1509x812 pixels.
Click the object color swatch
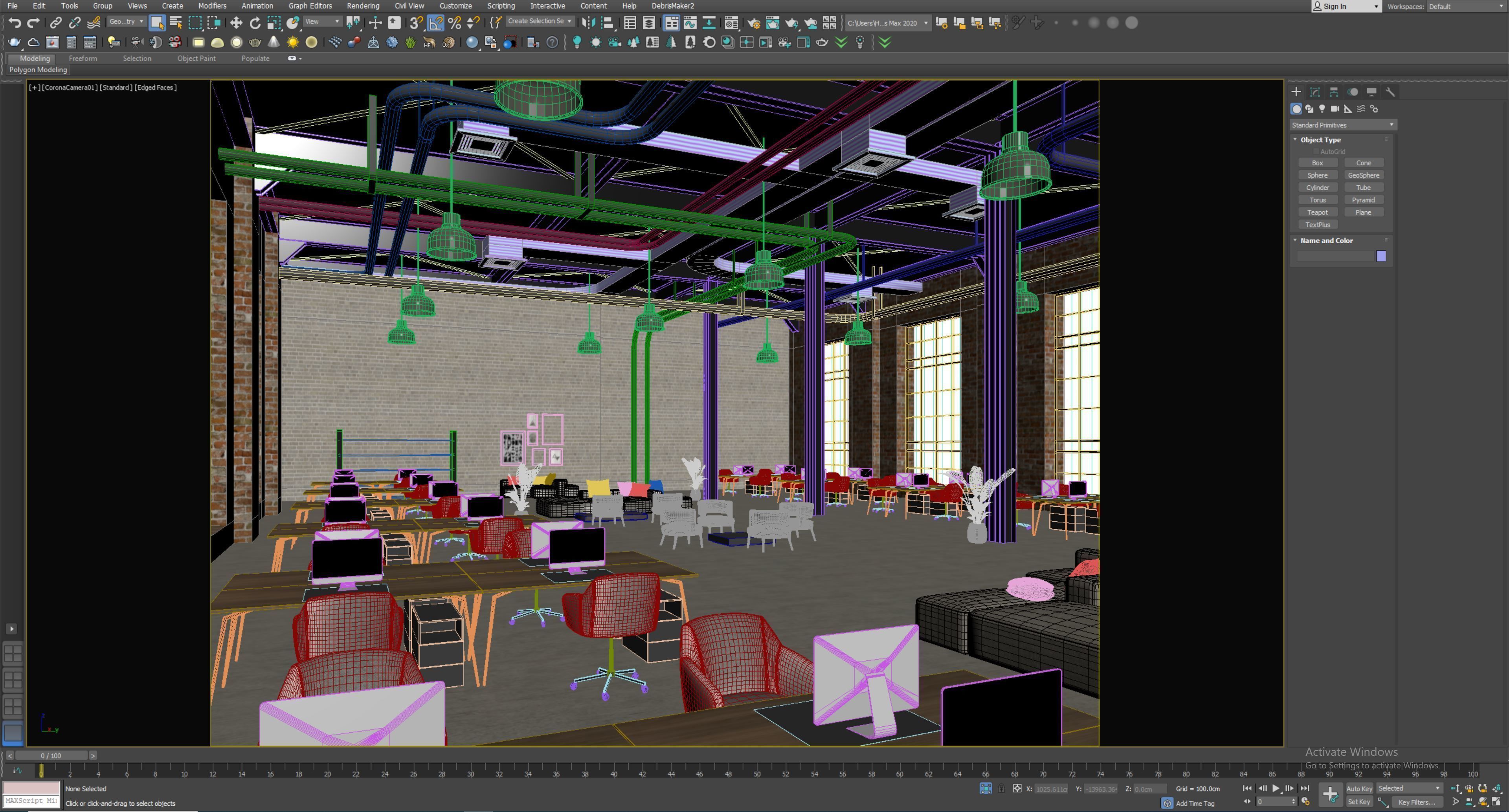[1381, 256]
